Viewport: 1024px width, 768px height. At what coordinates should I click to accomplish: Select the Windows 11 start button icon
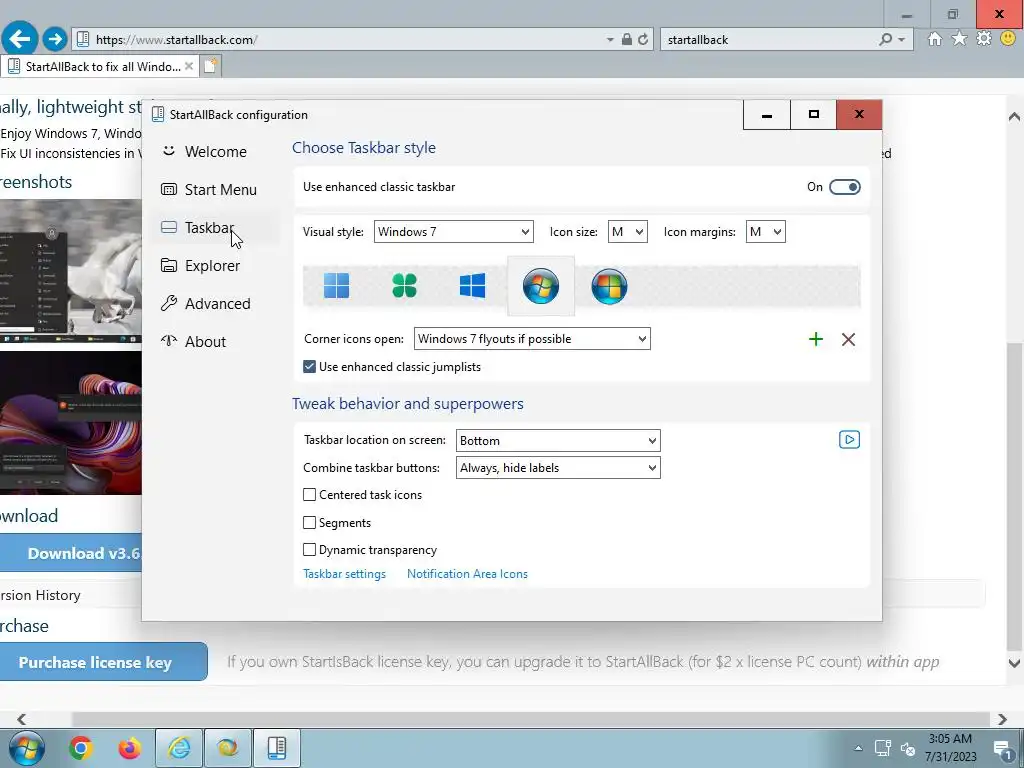tap(336, 285)
